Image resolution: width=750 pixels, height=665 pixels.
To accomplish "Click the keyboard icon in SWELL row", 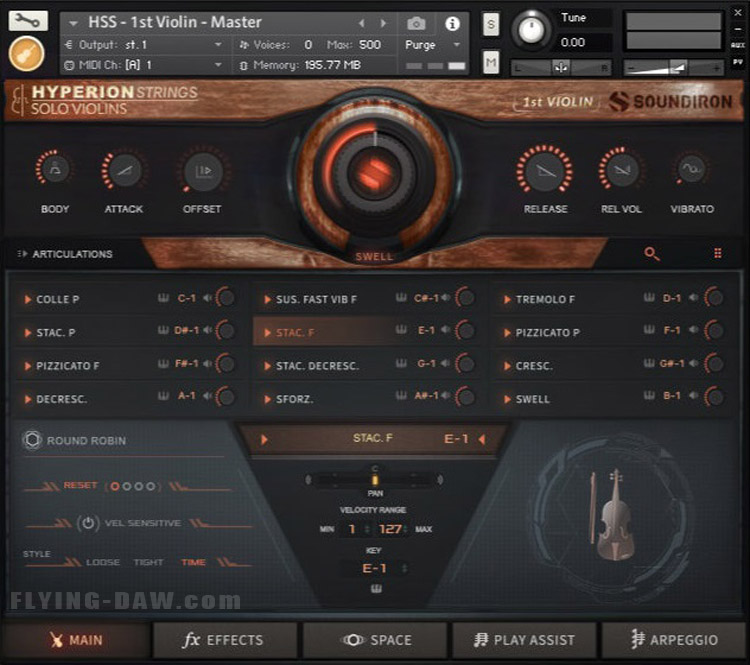I will pyautogui.click(x=649, y=396).
